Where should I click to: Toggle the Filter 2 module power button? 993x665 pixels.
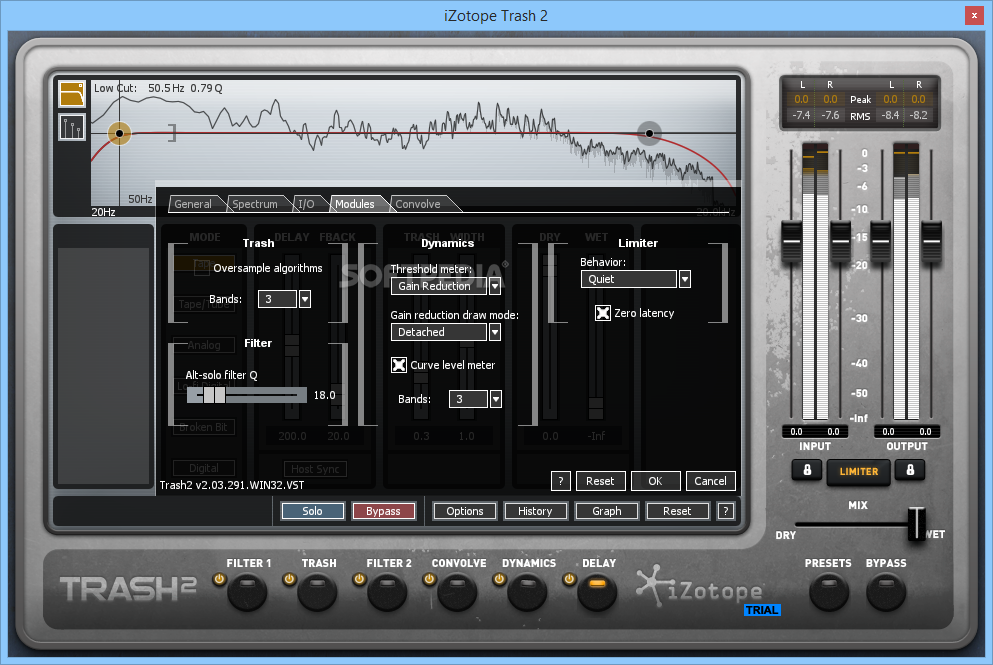click(359, 578)
